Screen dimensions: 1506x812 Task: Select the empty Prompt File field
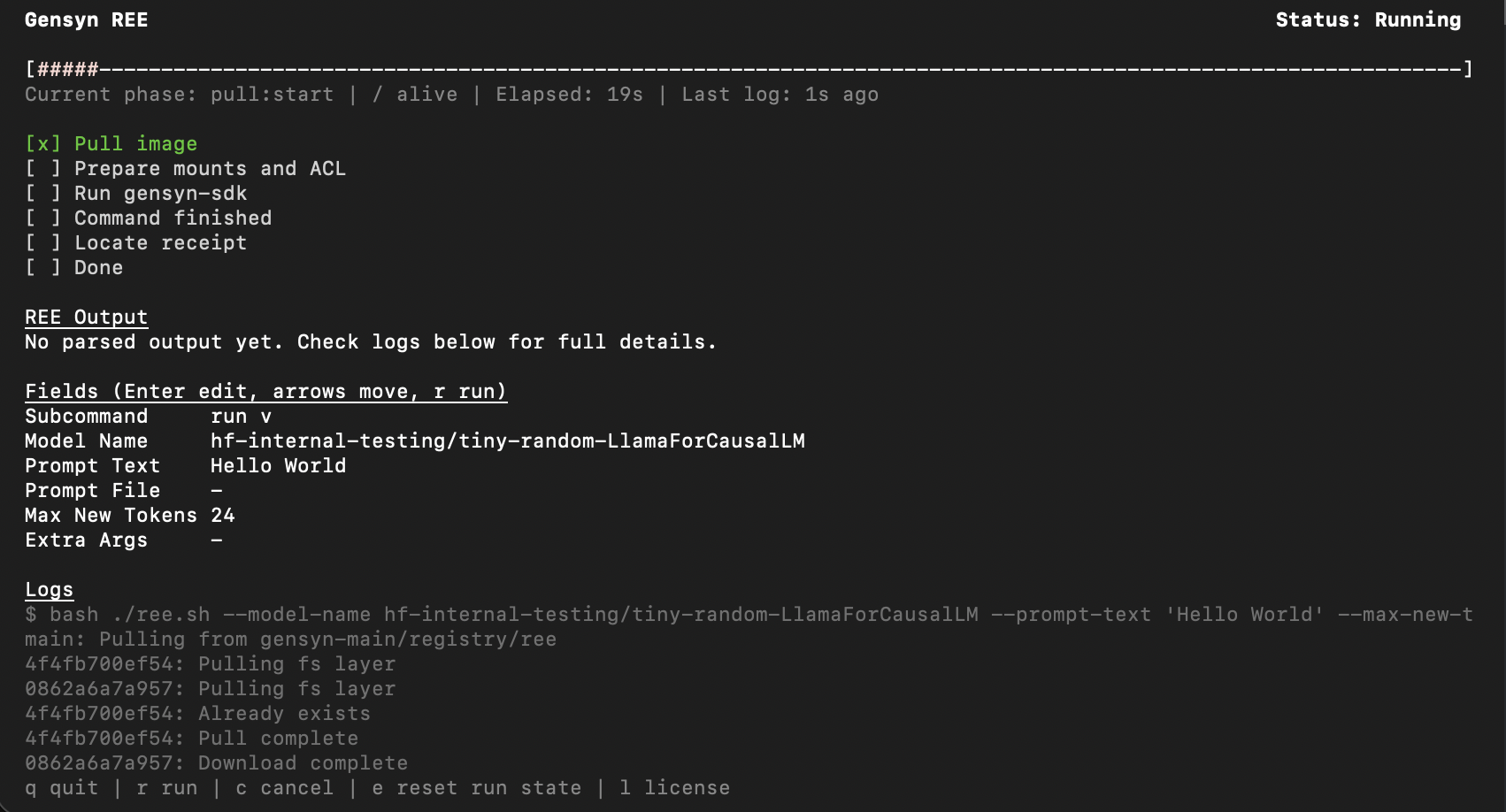click(x=217, y=491)
